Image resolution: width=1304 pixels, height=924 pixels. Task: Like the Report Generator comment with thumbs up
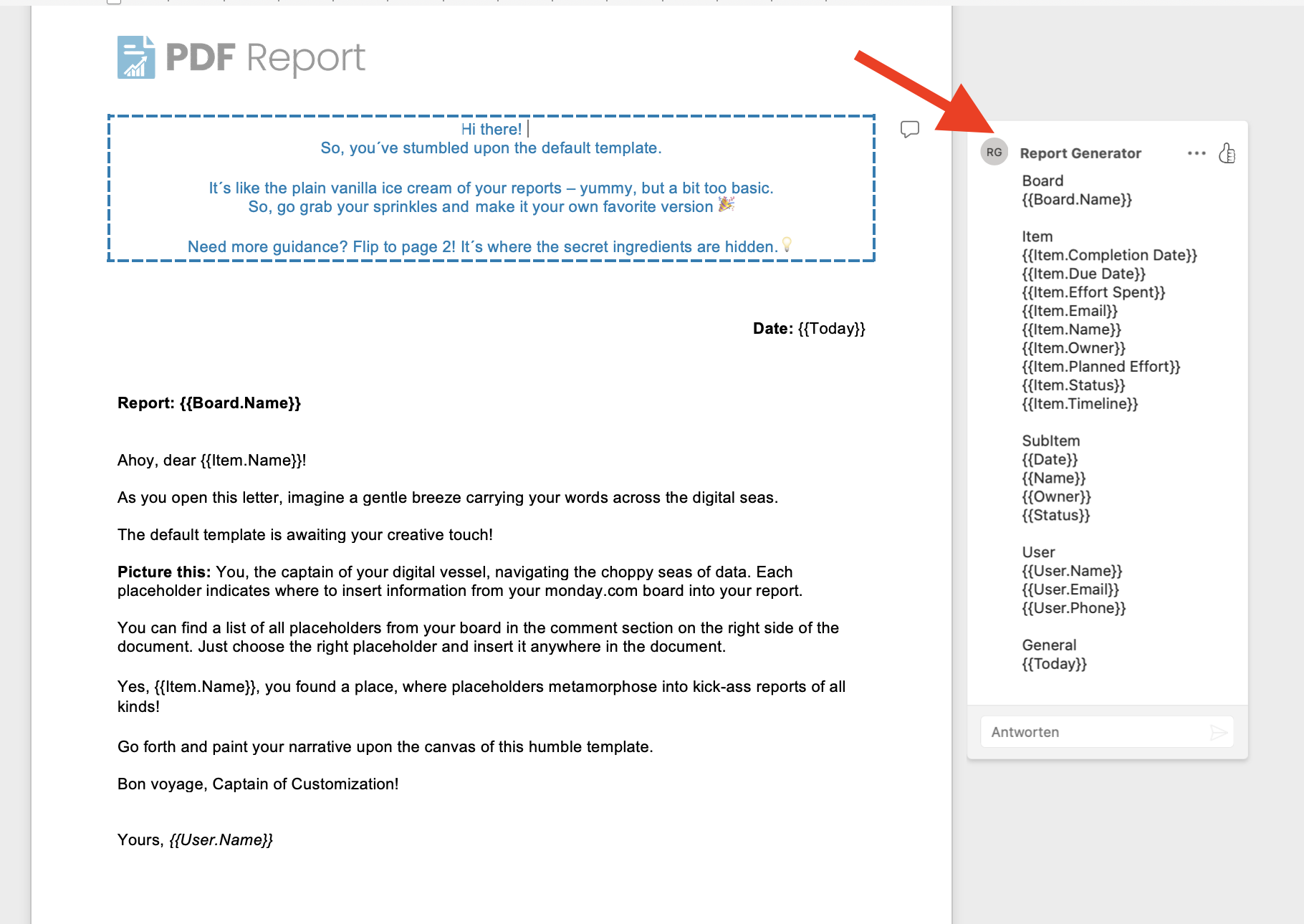(1227, 153)
